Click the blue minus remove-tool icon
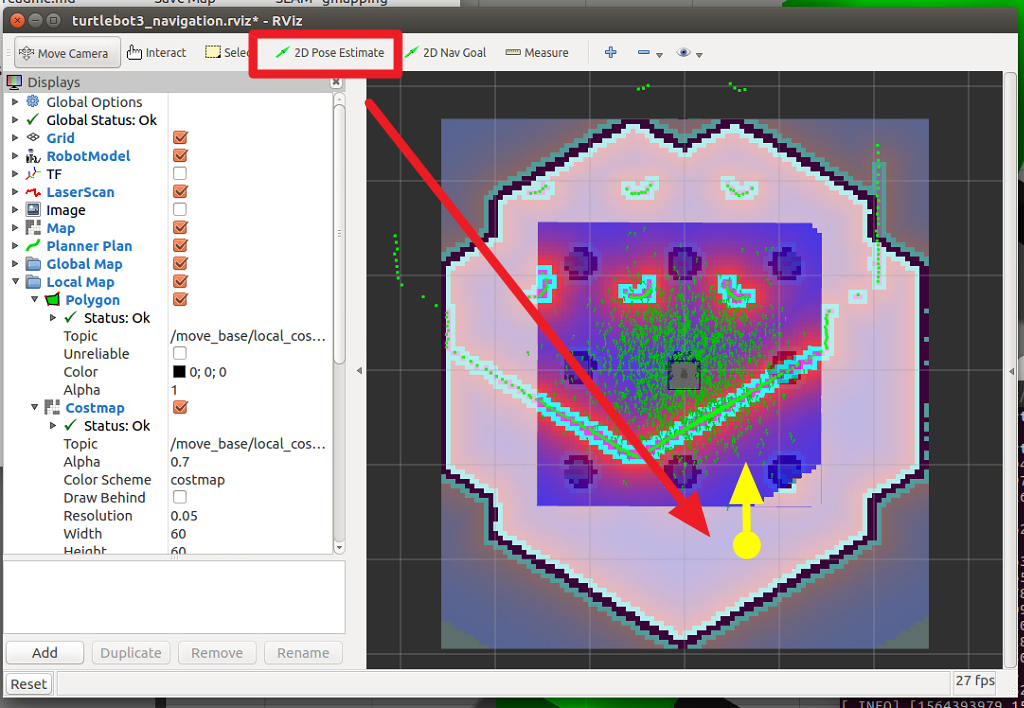Image resolution: width=1024 pixels, height=708 pixels. pyautogui.click(x=644, y=52)
